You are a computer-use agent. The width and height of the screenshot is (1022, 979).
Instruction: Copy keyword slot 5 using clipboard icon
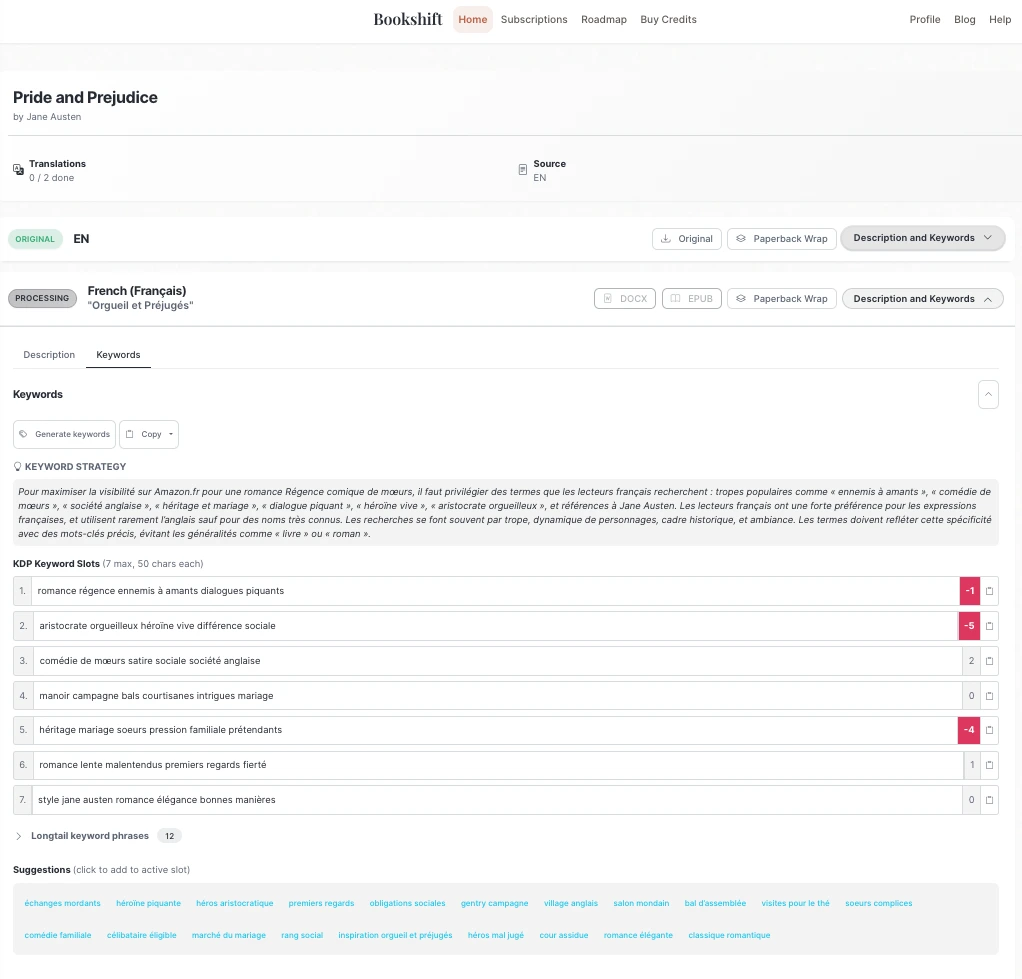coord(989,730)
